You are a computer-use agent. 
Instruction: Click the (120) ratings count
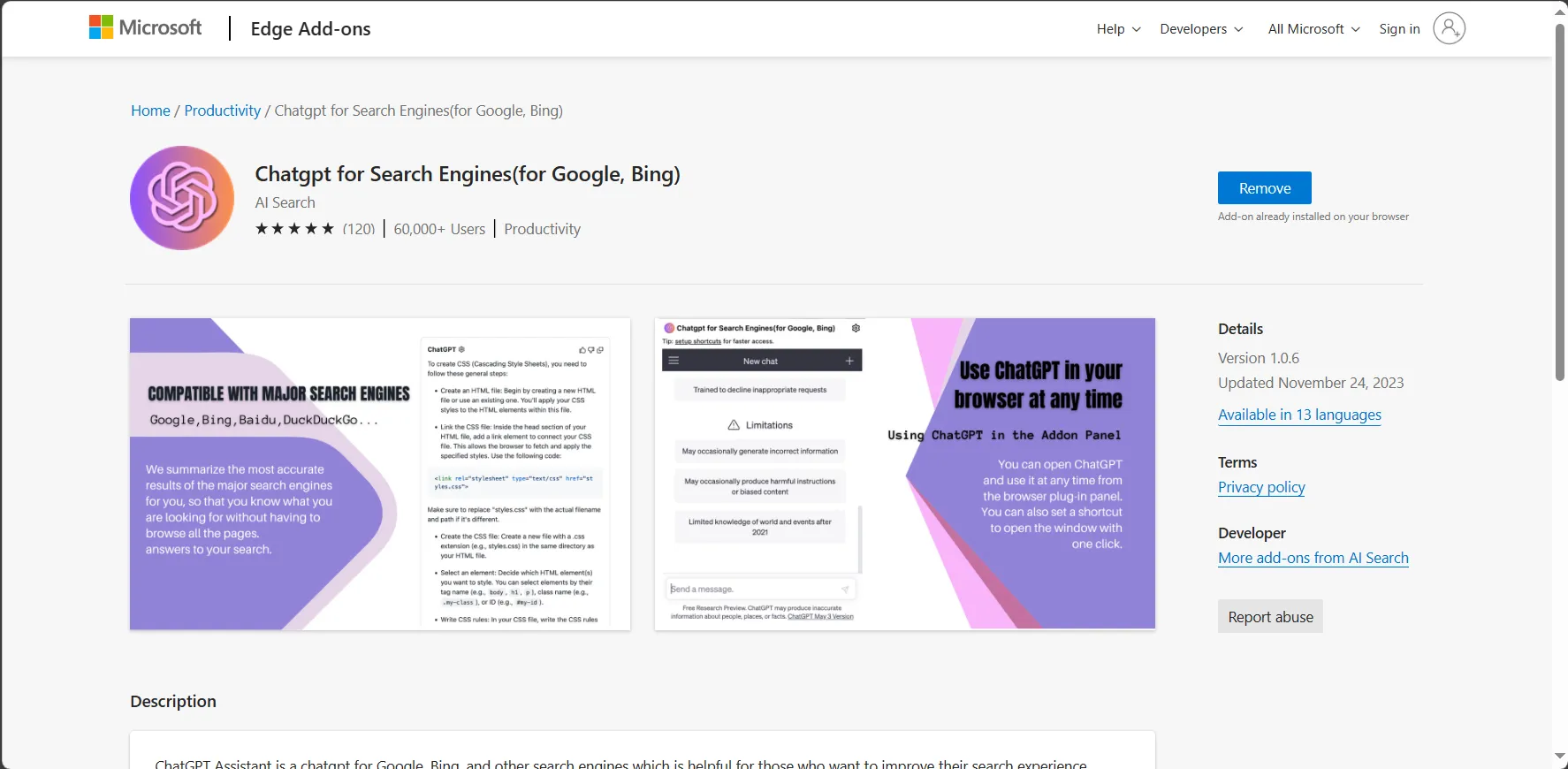[359, 229]
